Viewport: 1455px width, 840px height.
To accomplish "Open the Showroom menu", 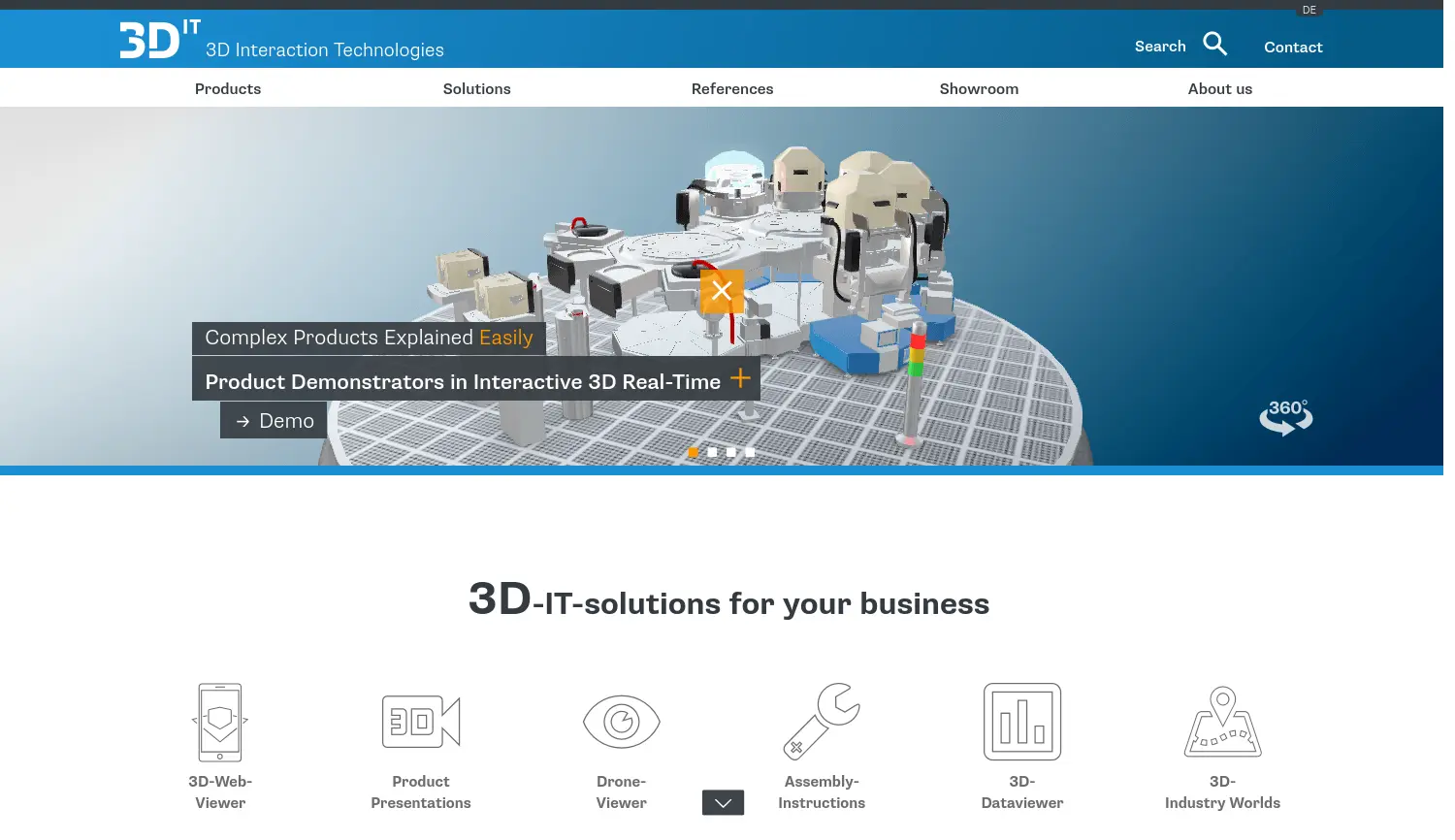I will (979, 88).
